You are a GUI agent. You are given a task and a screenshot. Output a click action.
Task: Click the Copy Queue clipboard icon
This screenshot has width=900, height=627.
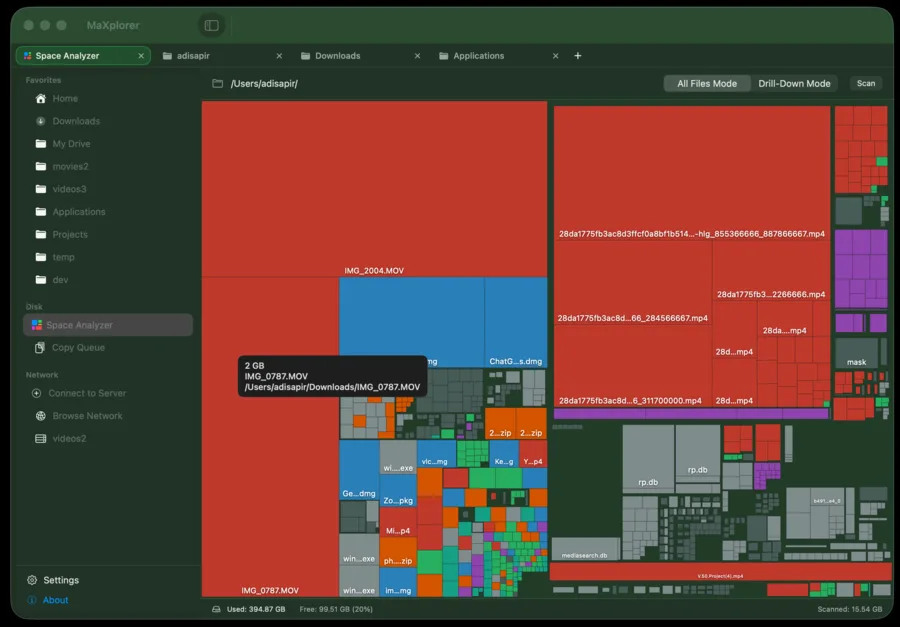40,347
